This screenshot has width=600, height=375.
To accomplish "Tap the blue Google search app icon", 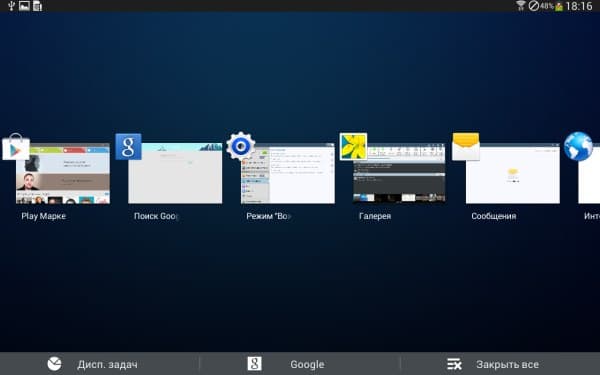I will [129, 147].
